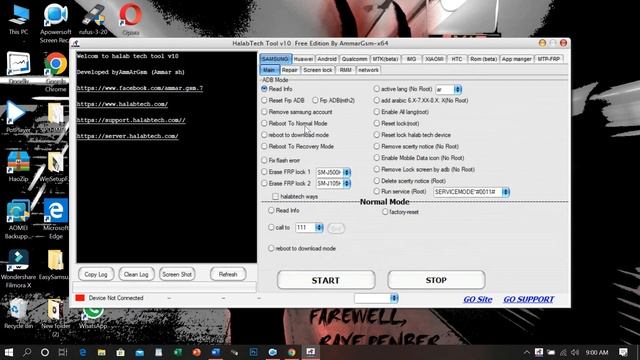Click volume icon in system tray
Image resolution: width=640 pixels, height=360 pixels.
pyautogui.click(x=576, y=352)
